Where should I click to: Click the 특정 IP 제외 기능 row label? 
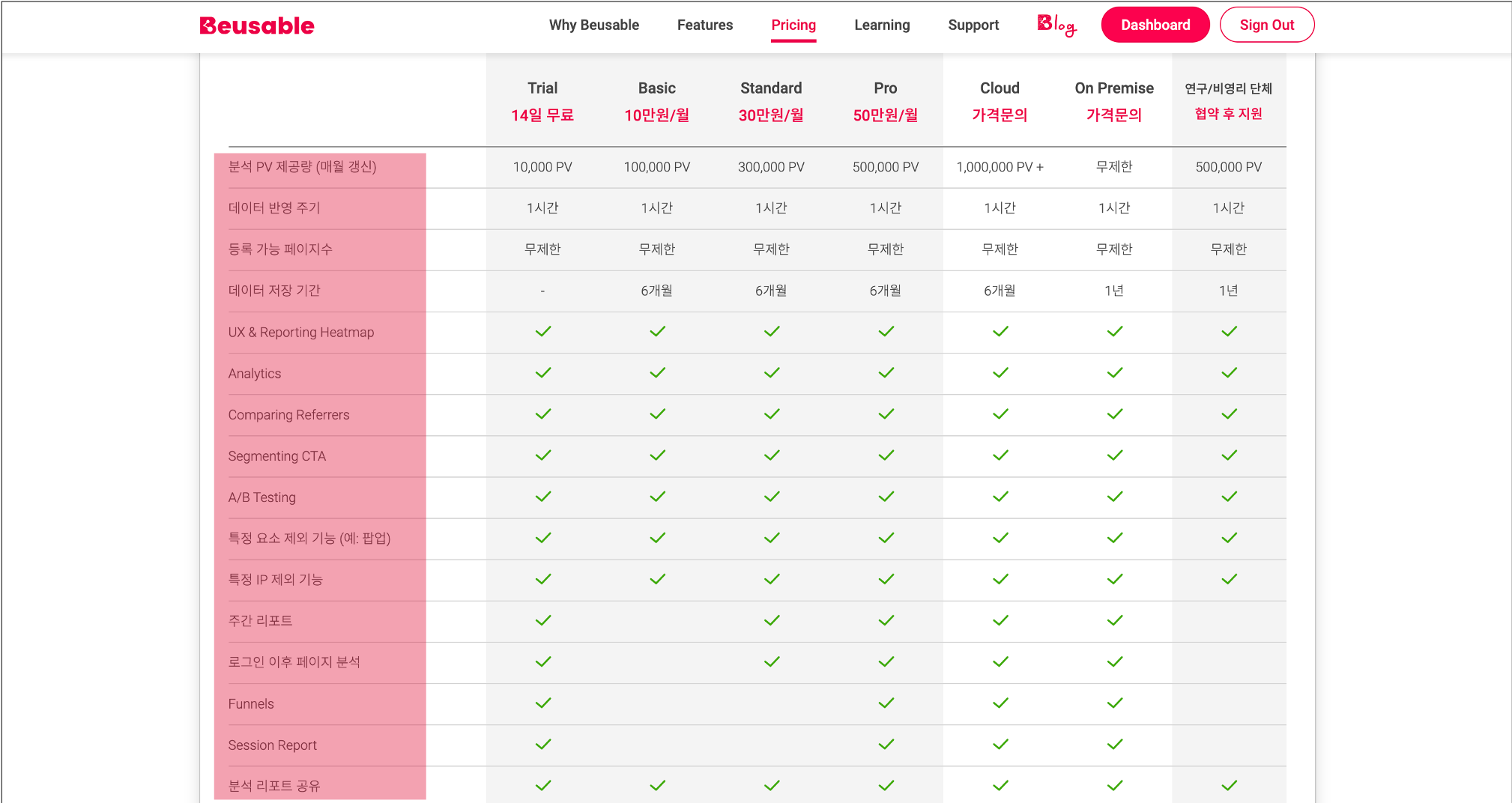pyautogui.click(x=276, y=579)
